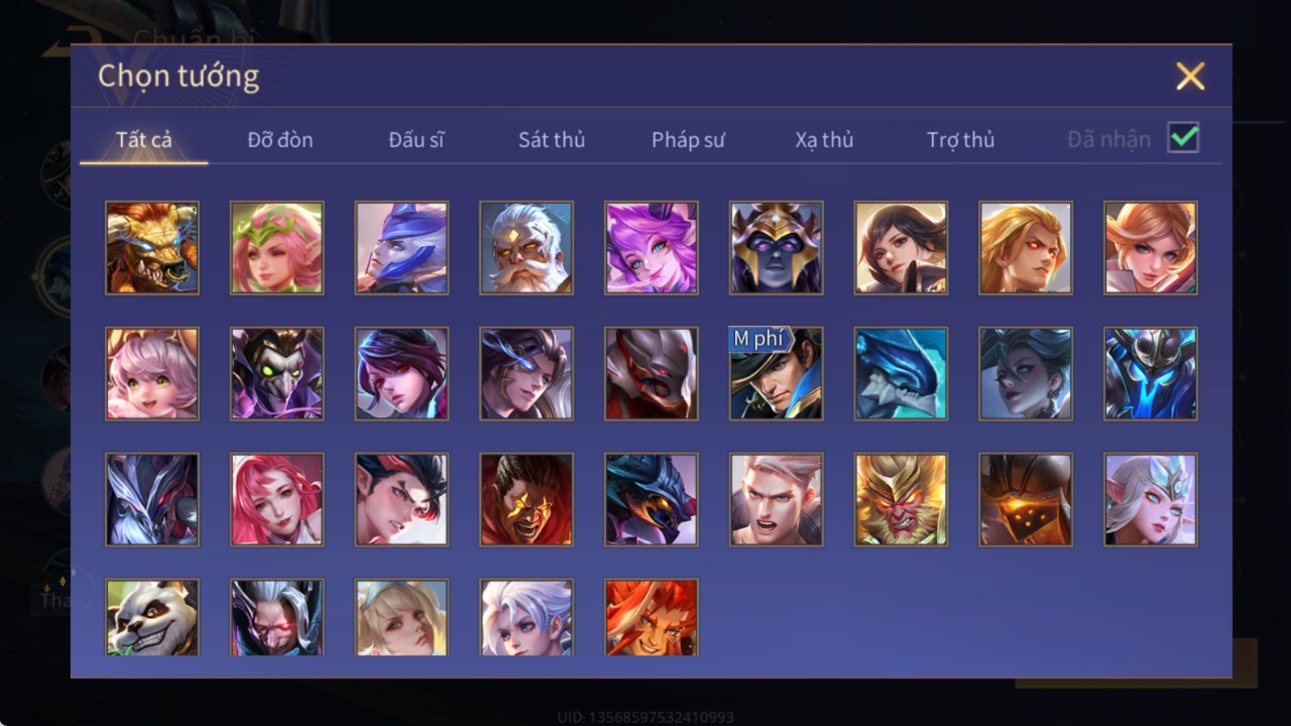
Task: Filter heroes by Xạ thủ tab
Action: pyautogui.click(x=824, y=140)
